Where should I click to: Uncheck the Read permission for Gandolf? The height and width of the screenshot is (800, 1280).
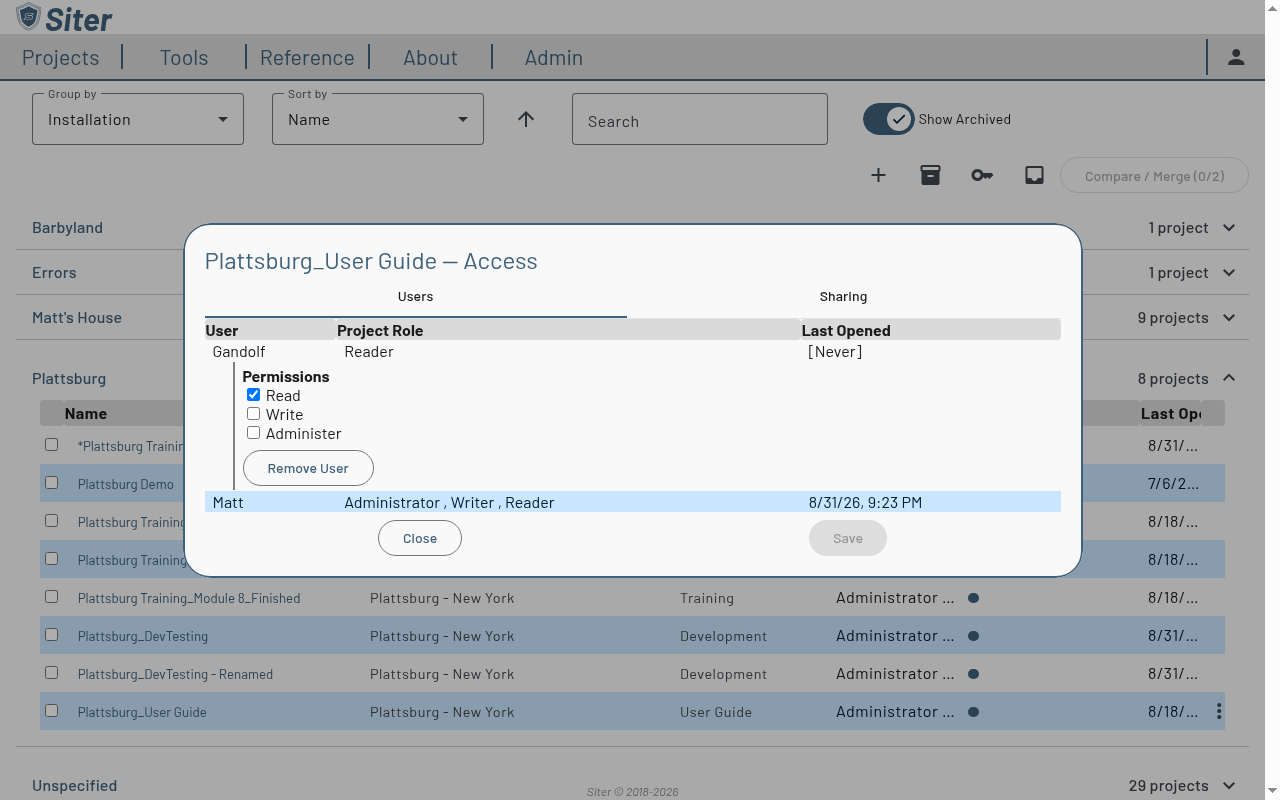click(x=254, y=395)
